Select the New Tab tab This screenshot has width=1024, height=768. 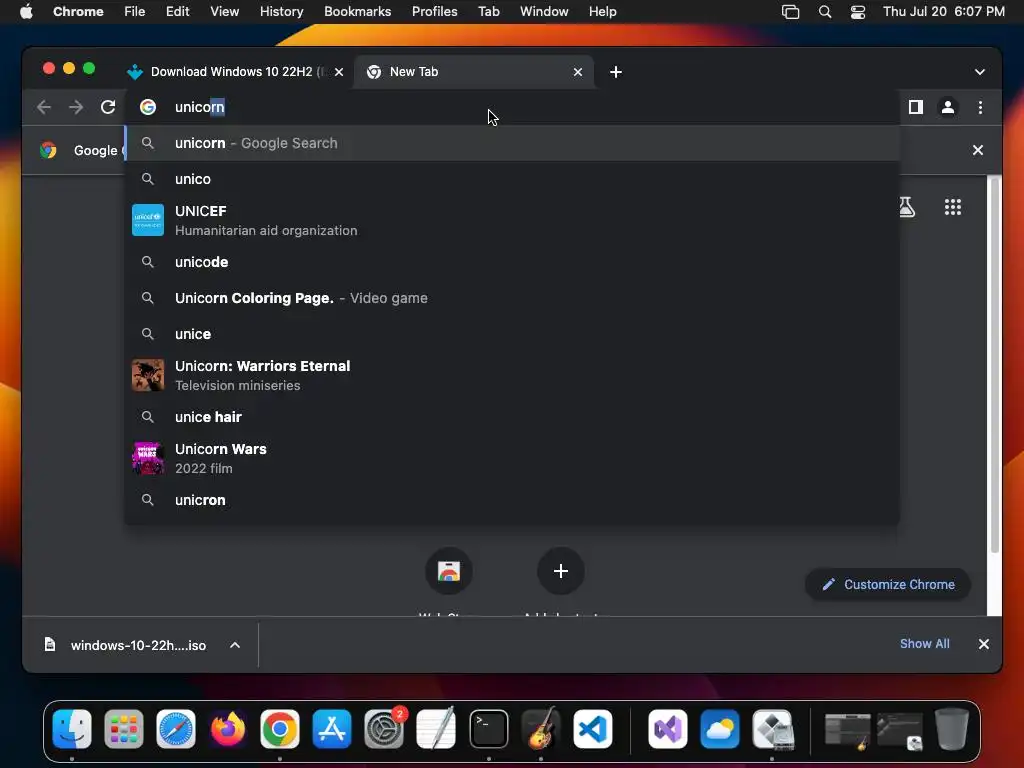point(473,72)
